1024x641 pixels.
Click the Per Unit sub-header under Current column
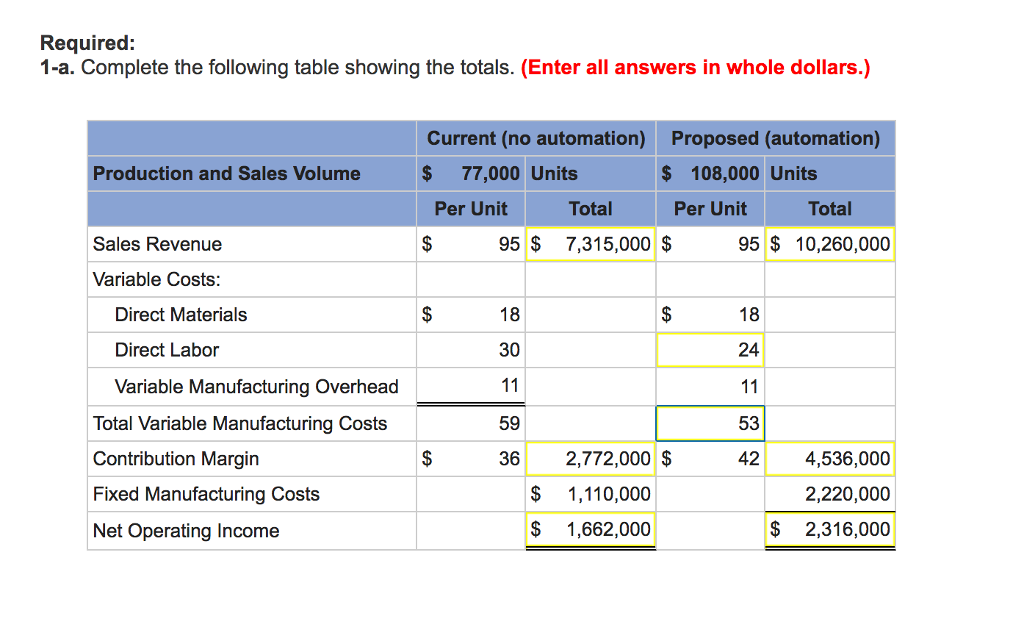point(470,208)
